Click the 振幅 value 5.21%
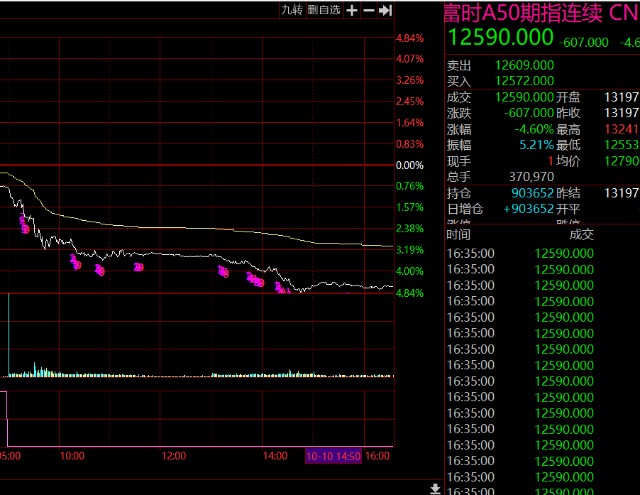Screen dimensions: 640x495 [536, 145]
